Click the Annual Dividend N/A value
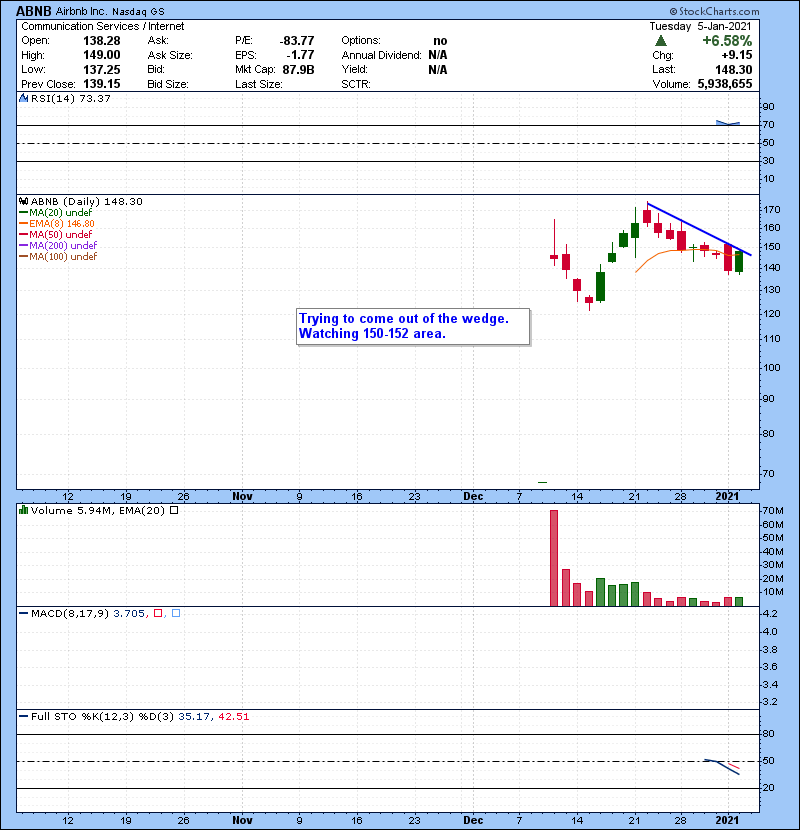800x830 pixels. (x=438, y=55)
